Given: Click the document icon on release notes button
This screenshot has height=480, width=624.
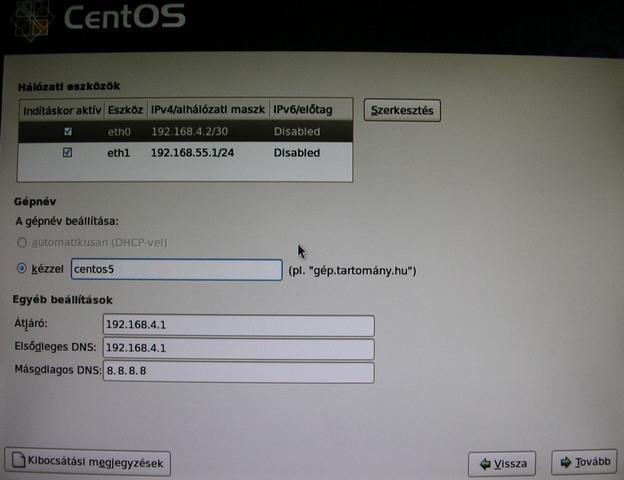Looking at the screenshot, I should tap(18, 461).
